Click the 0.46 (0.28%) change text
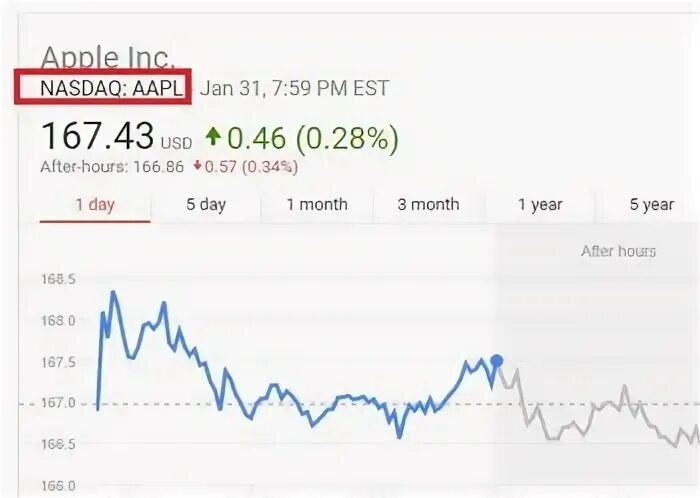This screenshot has width=700, height=498. coord(312,138)
